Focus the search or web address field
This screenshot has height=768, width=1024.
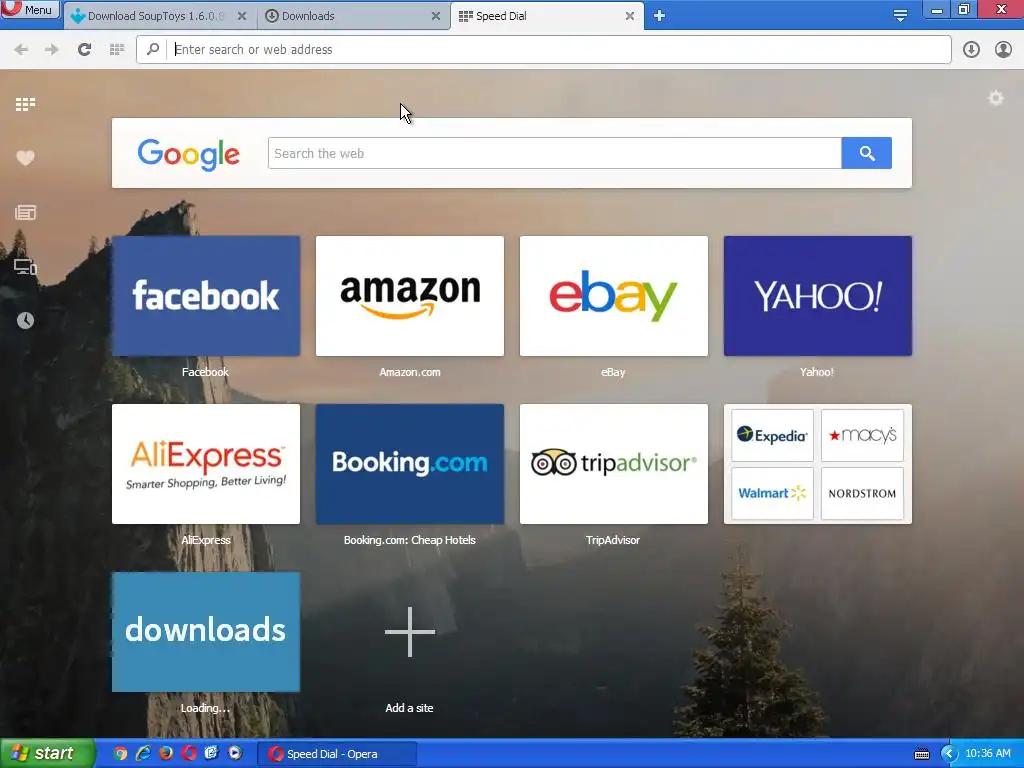[543, 49]
